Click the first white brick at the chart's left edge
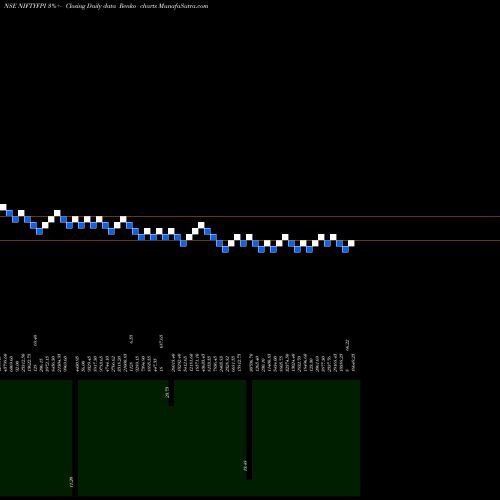Viewport: 500px width, 500px height. (x=3, y=207)
